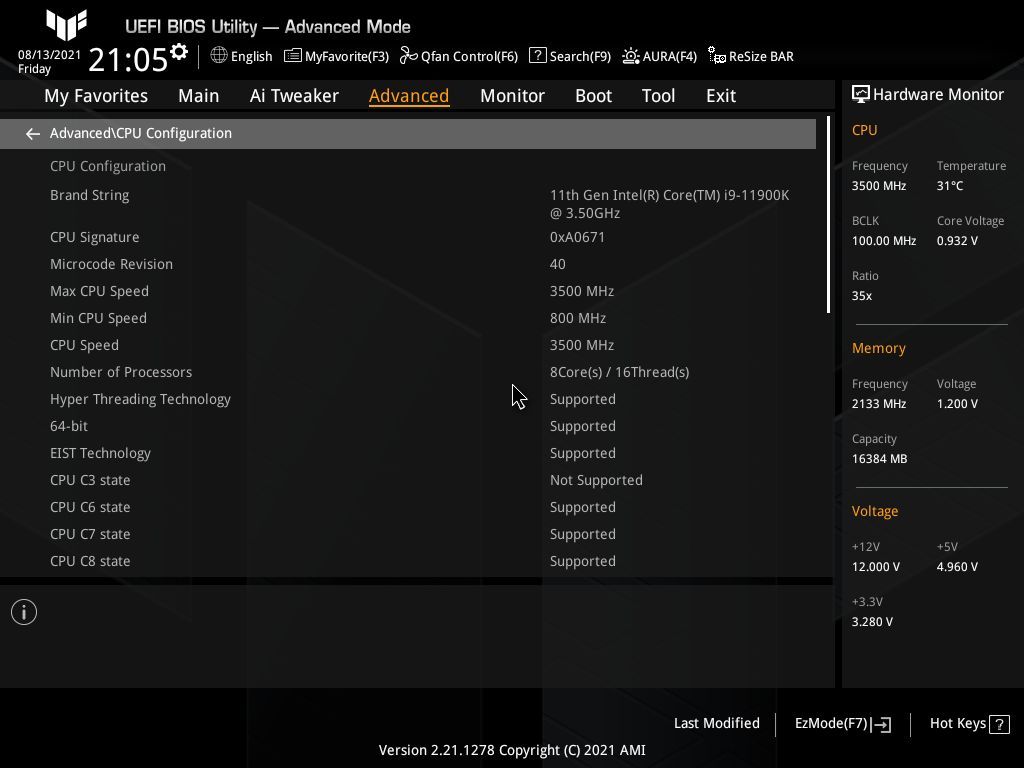
Task: Click the Core Voltage 0.932 V reading
Action: tap(957, 241)
